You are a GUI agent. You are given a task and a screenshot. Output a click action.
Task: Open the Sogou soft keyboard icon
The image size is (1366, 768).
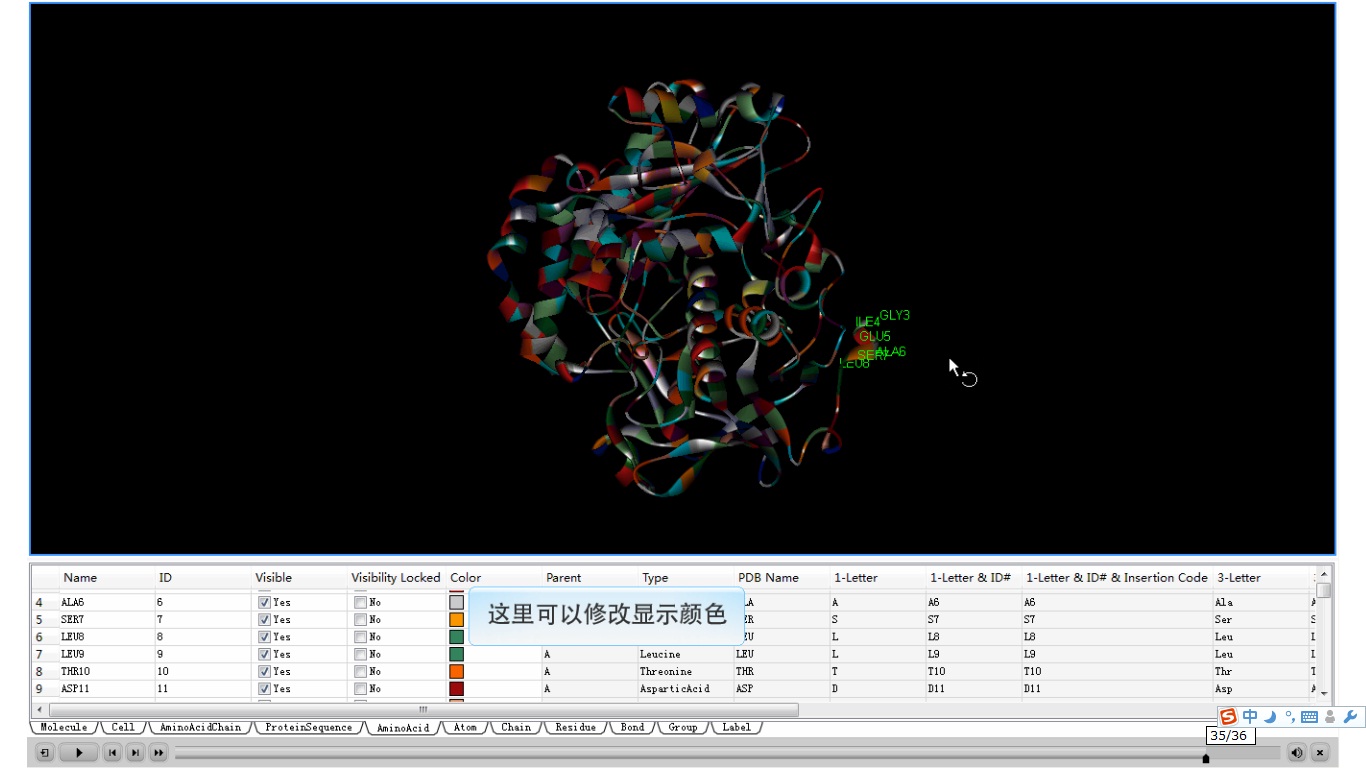point(1309,717)
